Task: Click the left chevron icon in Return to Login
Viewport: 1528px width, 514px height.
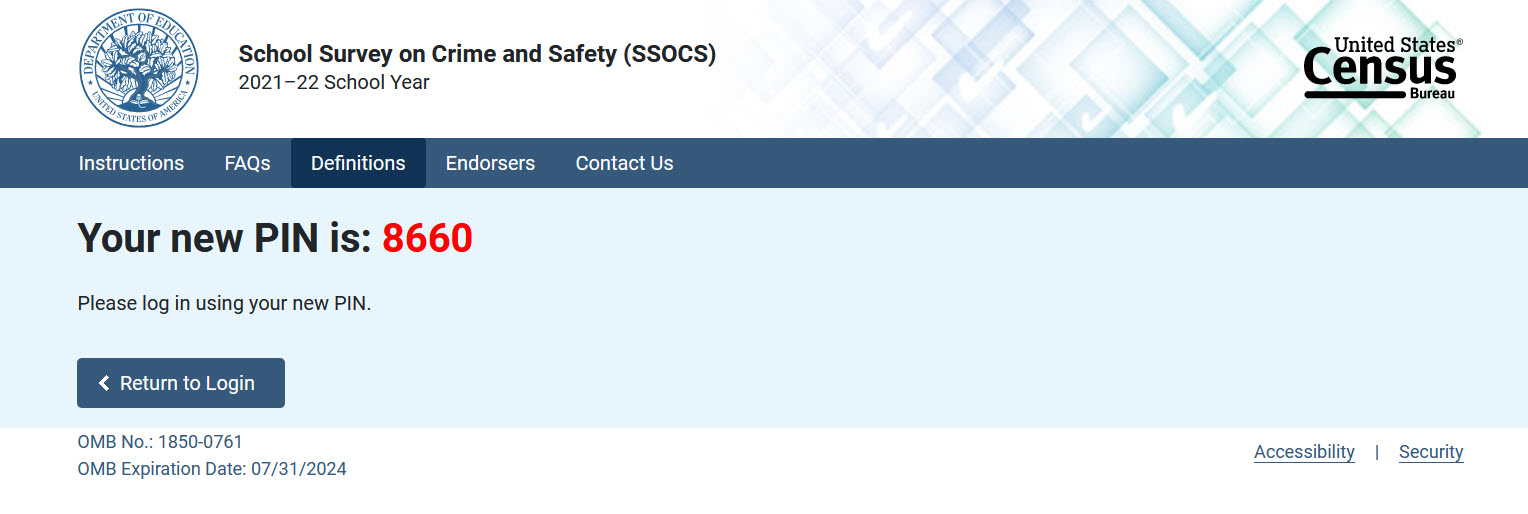Action: click(104, 383)
